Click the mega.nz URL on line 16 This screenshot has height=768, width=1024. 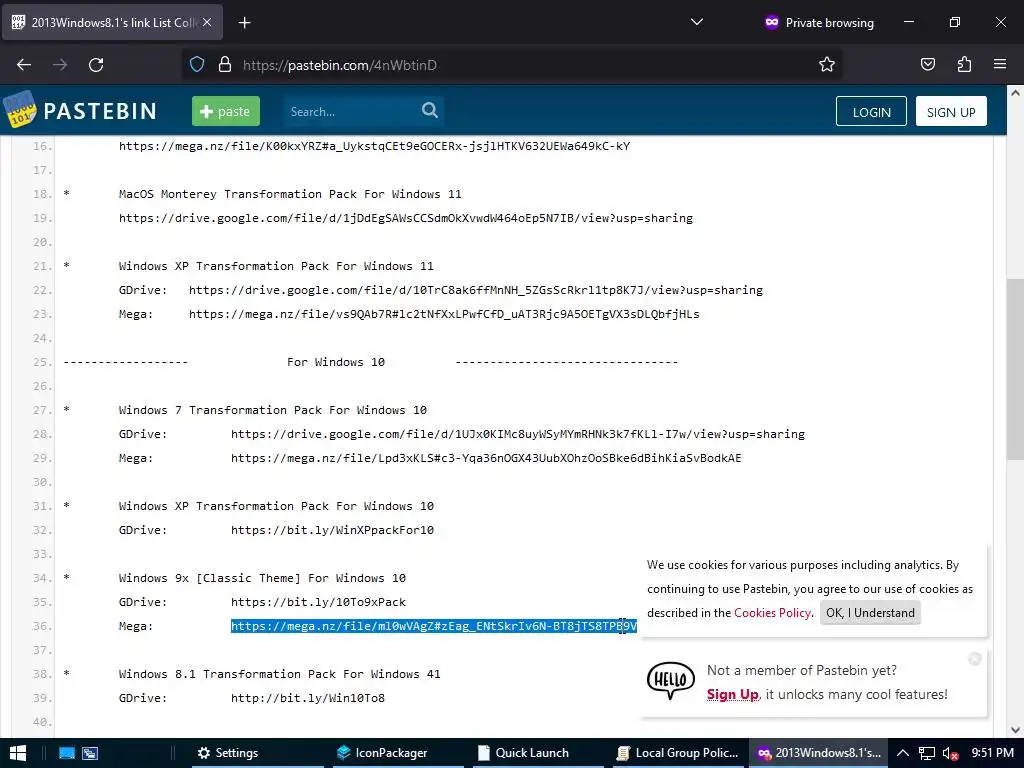click(x=374, y=146)
